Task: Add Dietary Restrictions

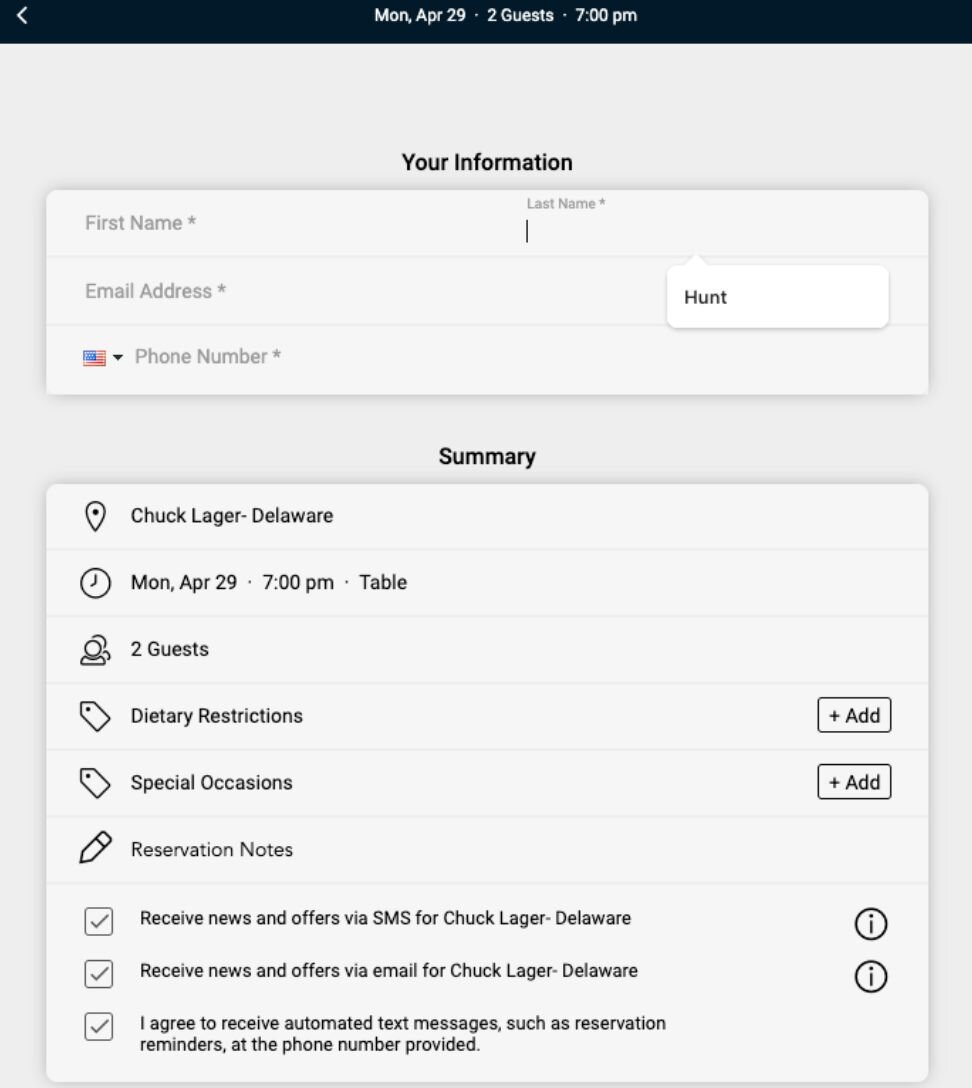Action: pos(854,716)
